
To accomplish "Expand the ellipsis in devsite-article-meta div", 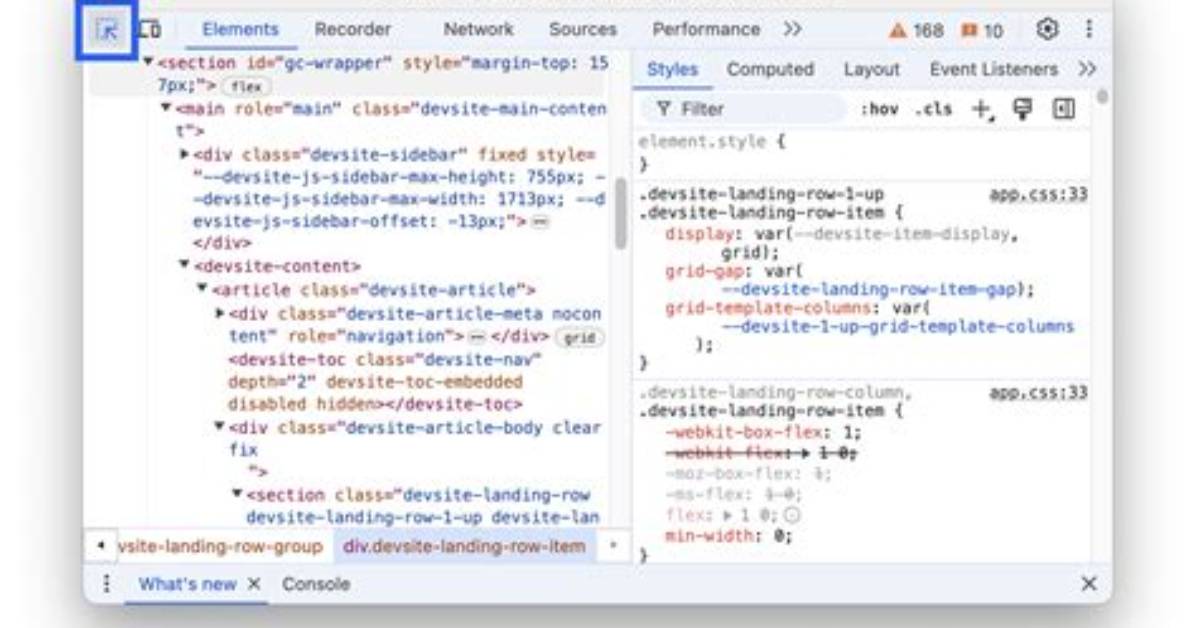I will (477, 337).
